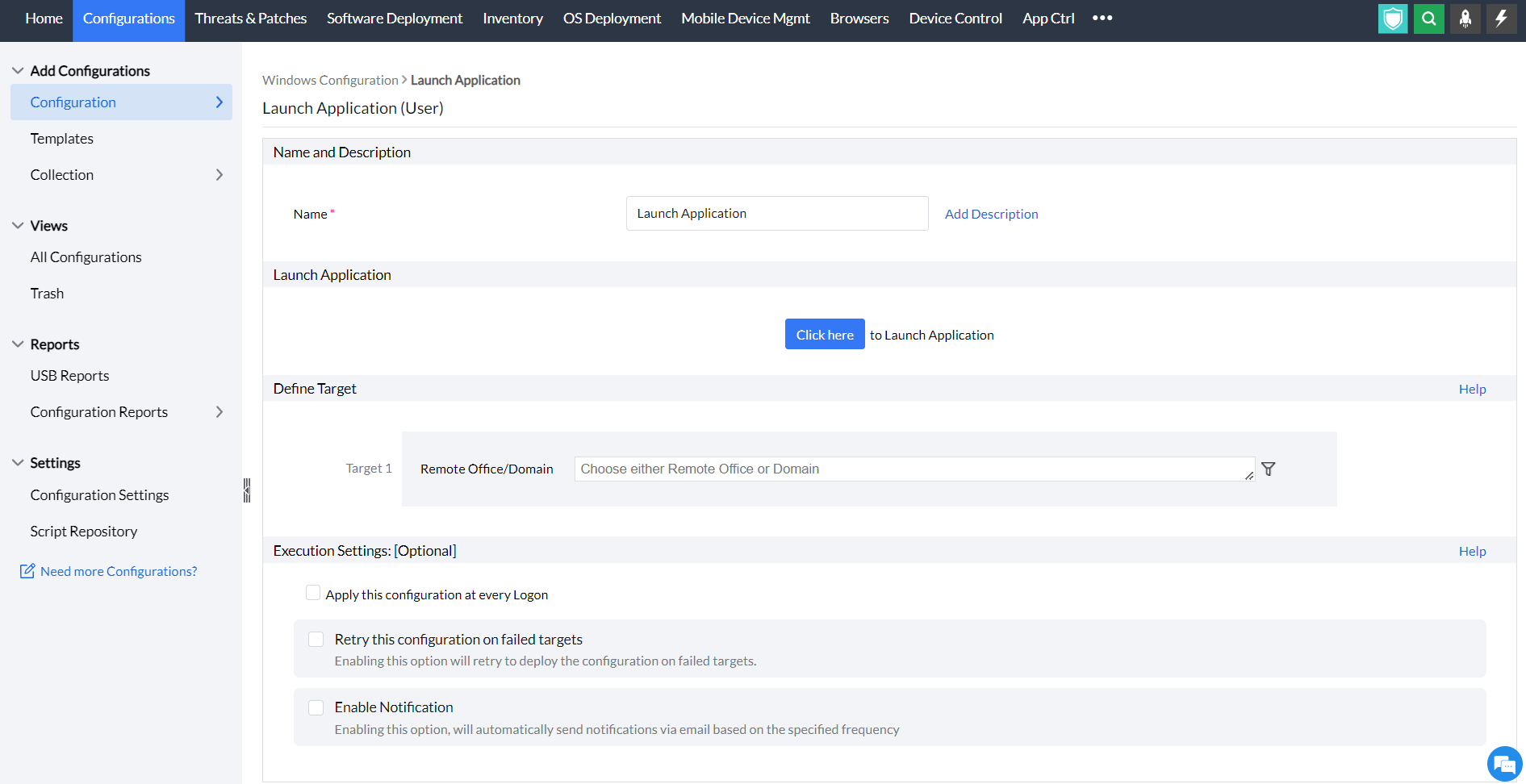Switch to the Inventory tab
Image resolution: width=1526 pixels, height=784 pixels.
(512, 19)
